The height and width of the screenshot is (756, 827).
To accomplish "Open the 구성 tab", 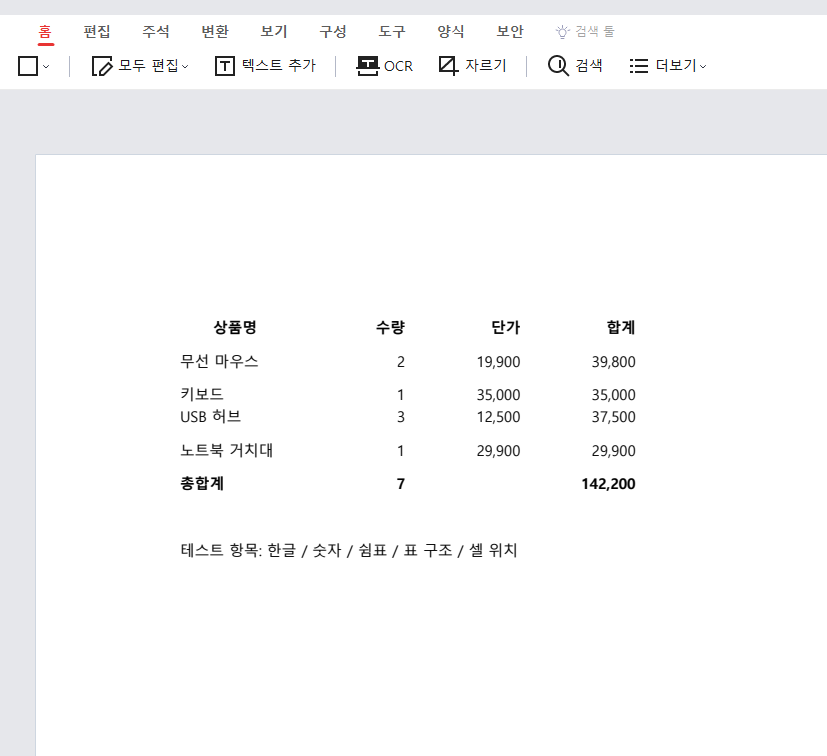I will 333,32.
